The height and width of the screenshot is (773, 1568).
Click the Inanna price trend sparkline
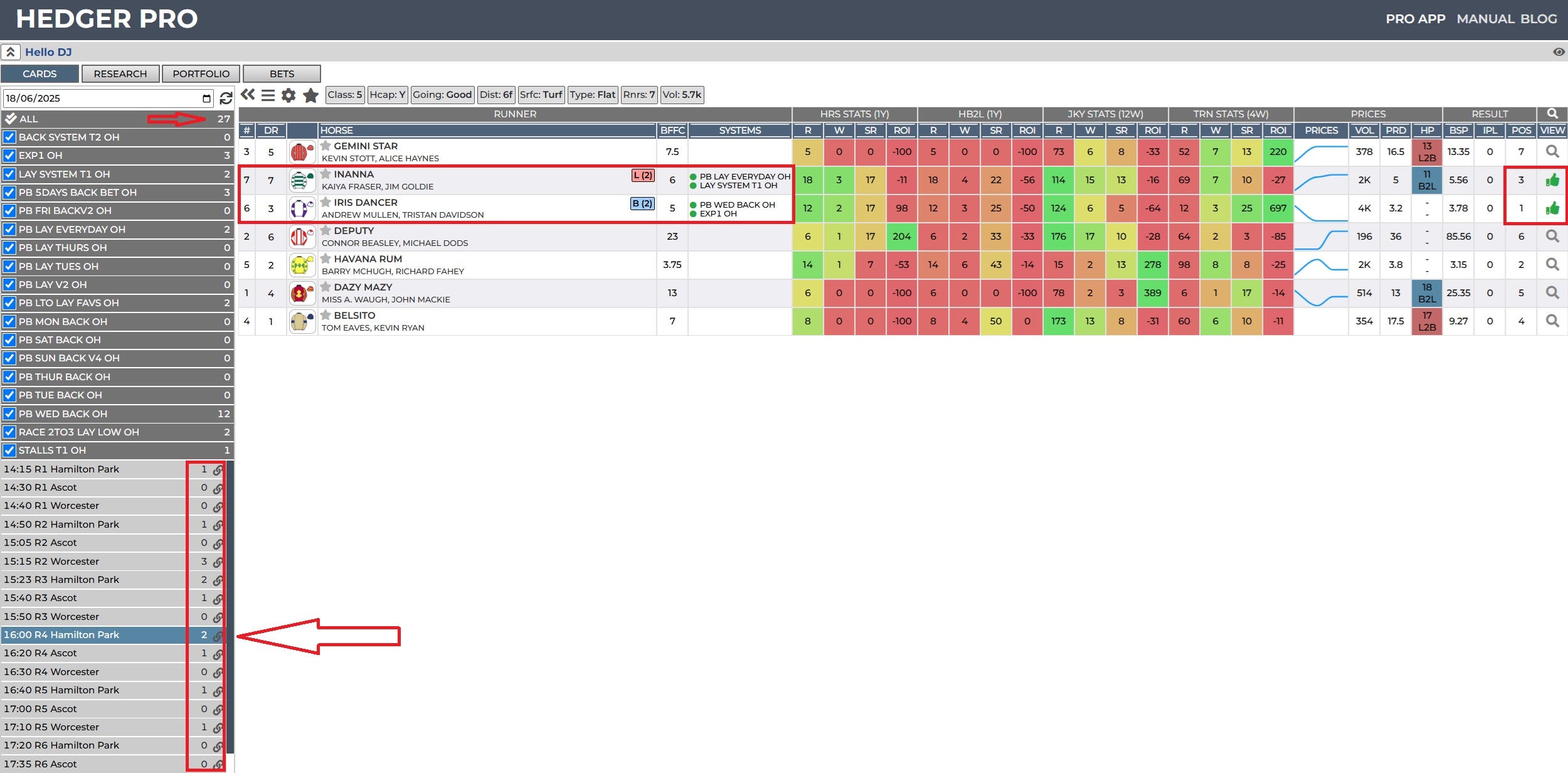[1321, 180]
